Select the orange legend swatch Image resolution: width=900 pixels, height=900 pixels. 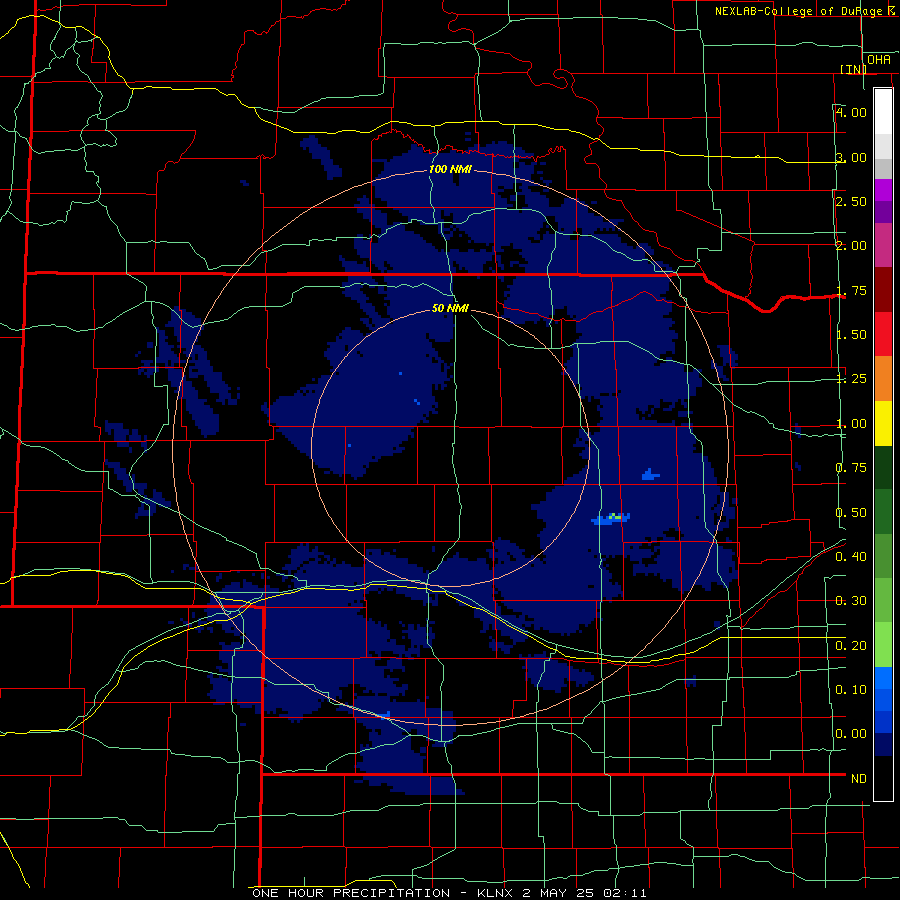[x=883, y=378]
